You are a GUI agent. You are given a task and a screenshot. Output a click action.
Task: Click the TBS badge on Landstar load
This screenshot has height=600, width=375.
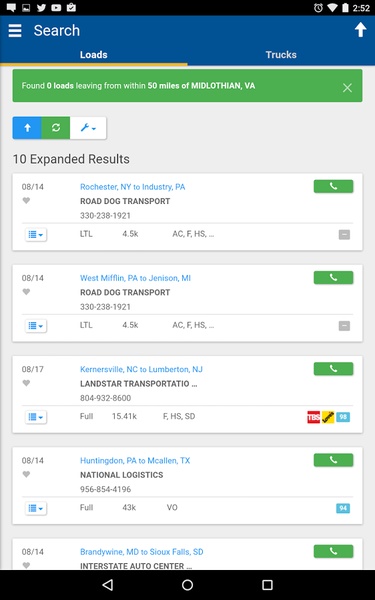click(x=313, y=417)
